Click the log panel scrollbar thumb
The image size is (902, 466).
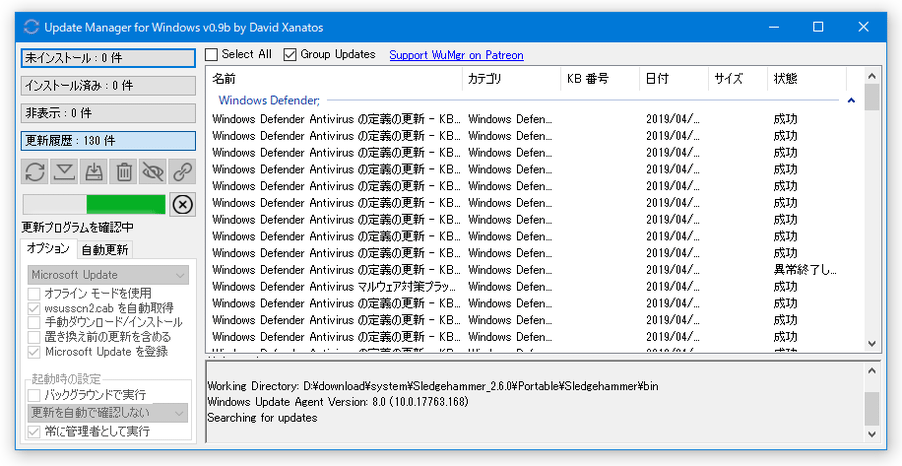[872, 408]
